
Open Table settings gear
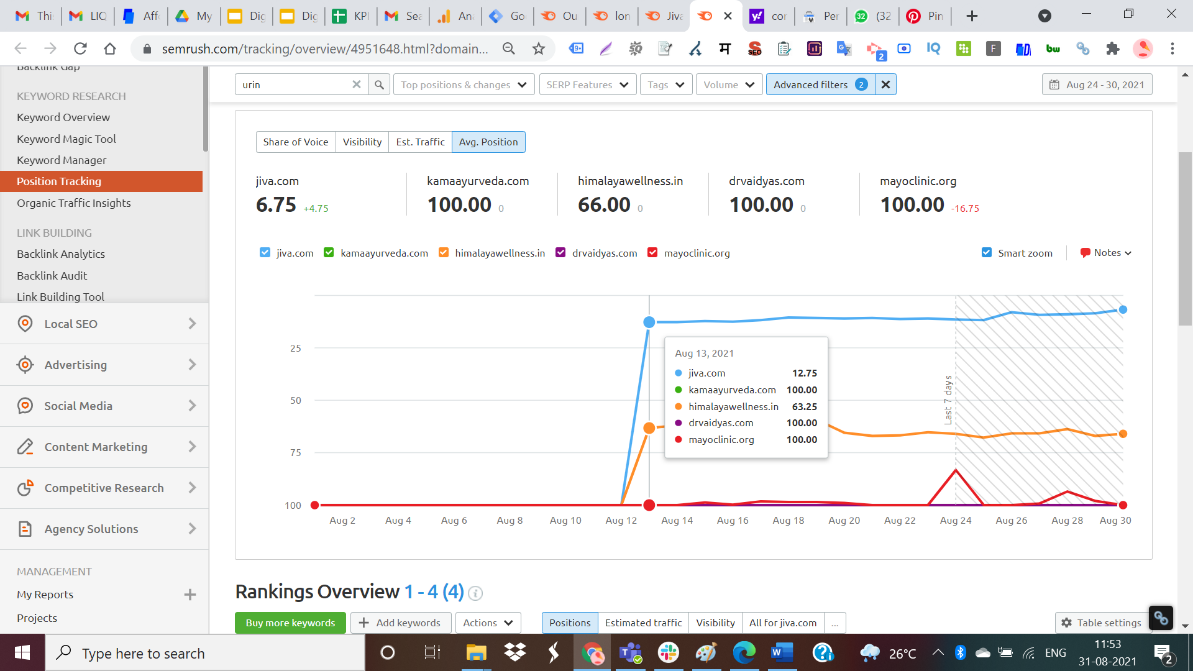point(1102,622)
